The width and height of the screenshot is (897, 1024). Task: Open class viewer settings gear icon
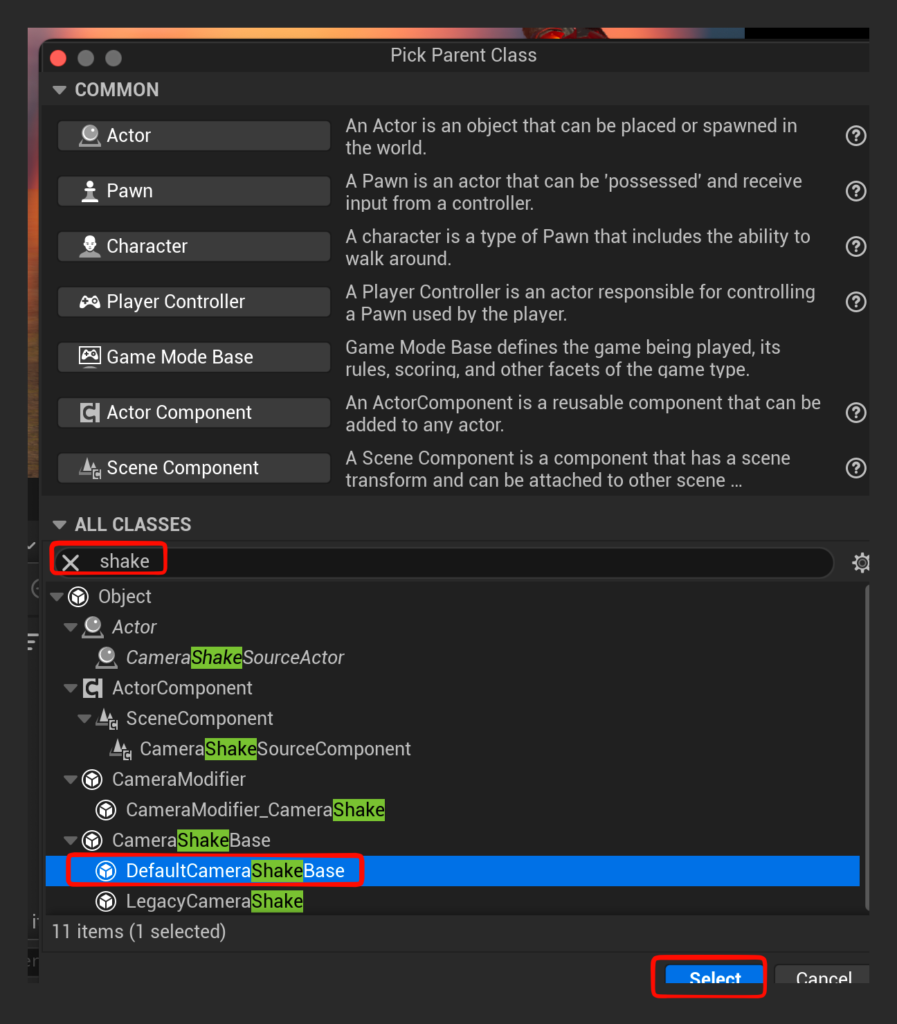pyautogui.click(x=860, y=563)
